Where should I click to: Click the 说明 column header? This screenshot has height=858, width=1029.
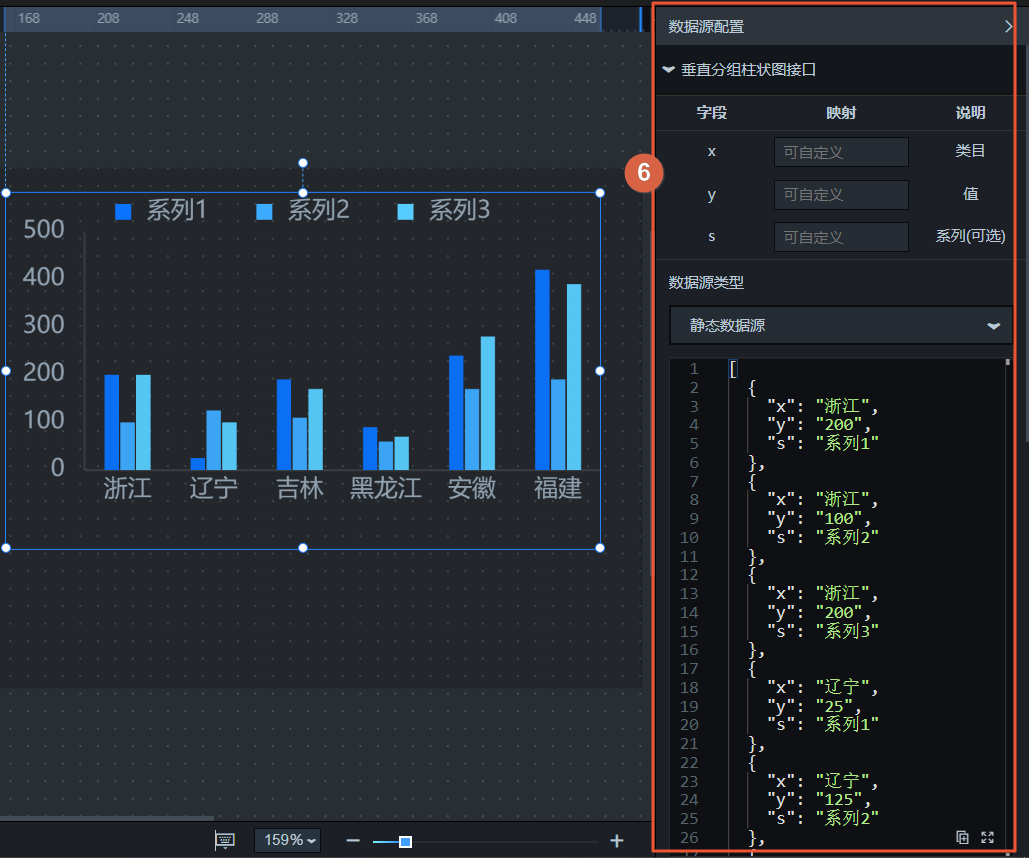coord(971,112)
